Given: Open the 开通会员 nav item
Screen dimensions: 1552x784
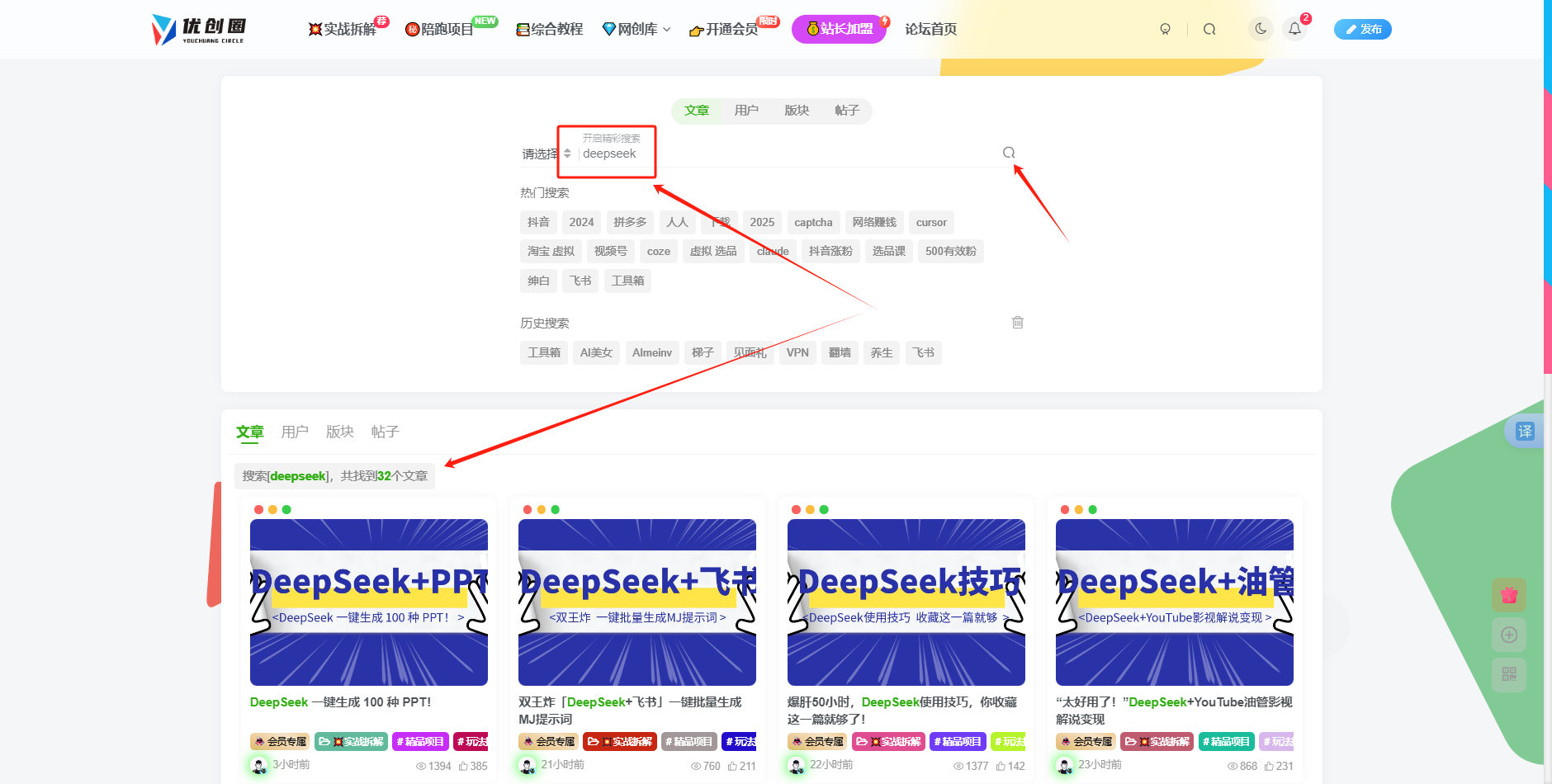Looking at the screenshot, I should [724, 29].
